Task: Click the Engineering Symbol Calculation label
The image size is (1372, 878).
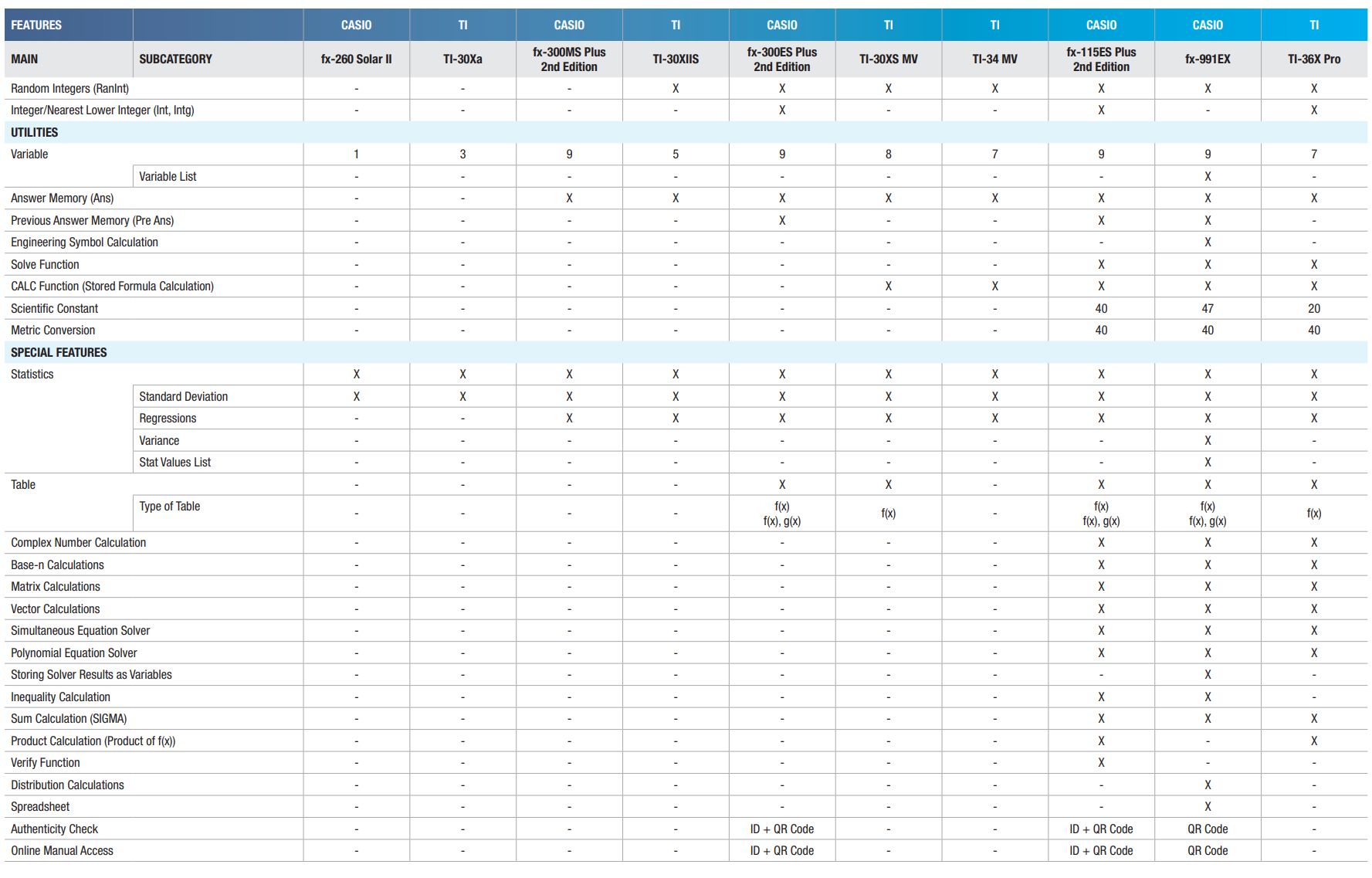Action: click(x=84, y=242)
